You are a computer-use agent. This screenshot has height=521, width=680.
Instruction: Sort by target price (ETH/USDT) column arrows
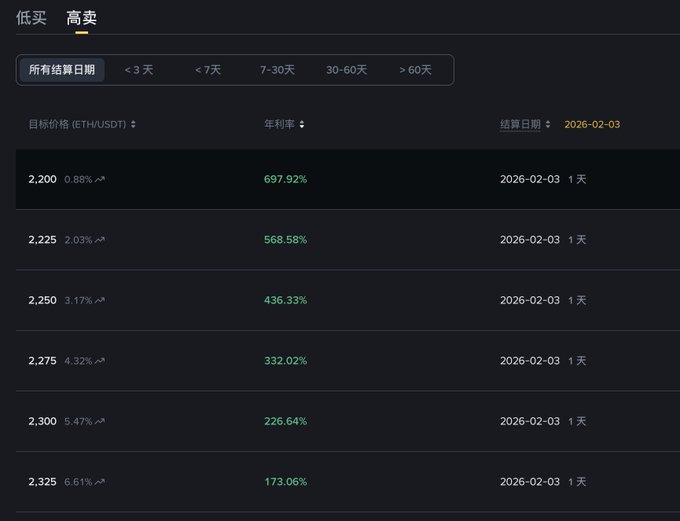133,125
